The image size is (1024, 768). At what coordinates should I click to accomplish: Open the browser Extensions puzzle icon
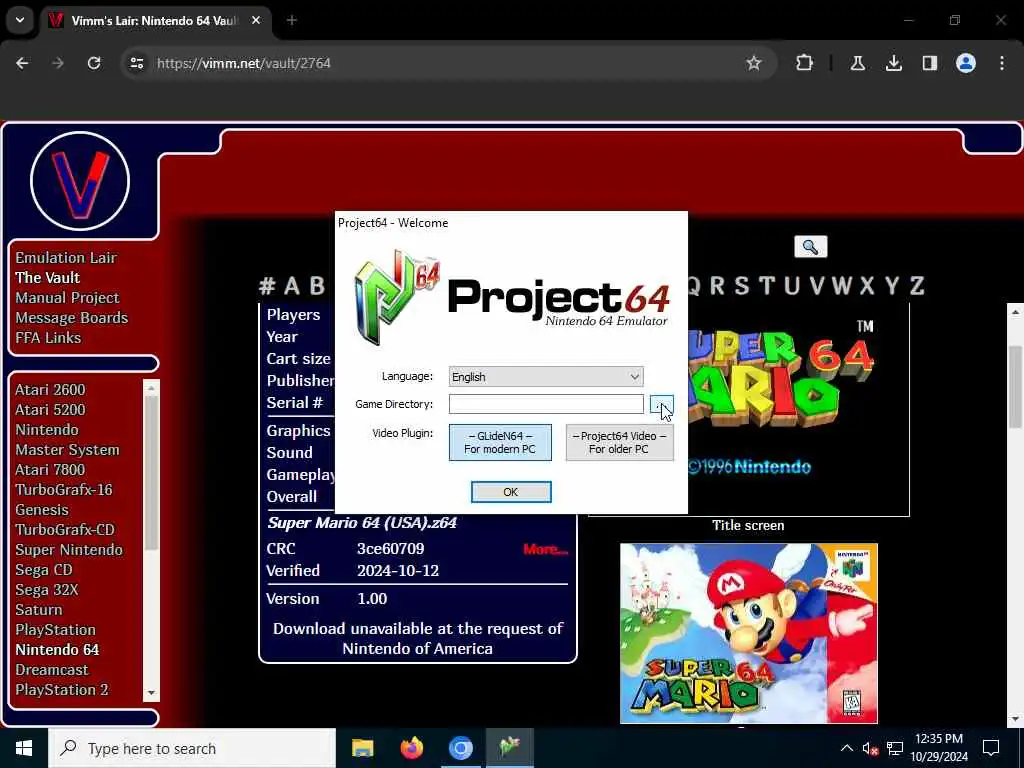click(805, 63)
